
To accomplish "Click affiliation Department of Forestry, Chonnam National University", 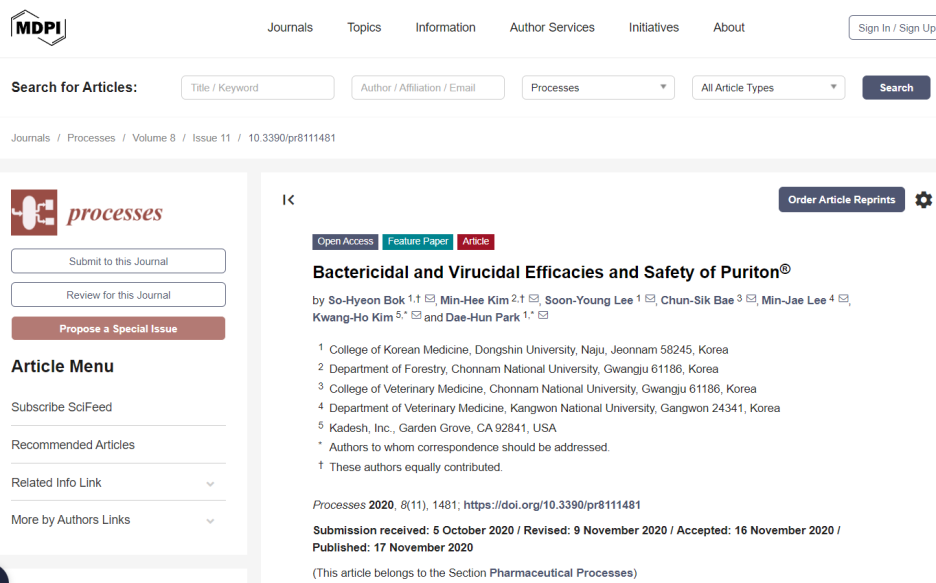I will tap(524, 369).
